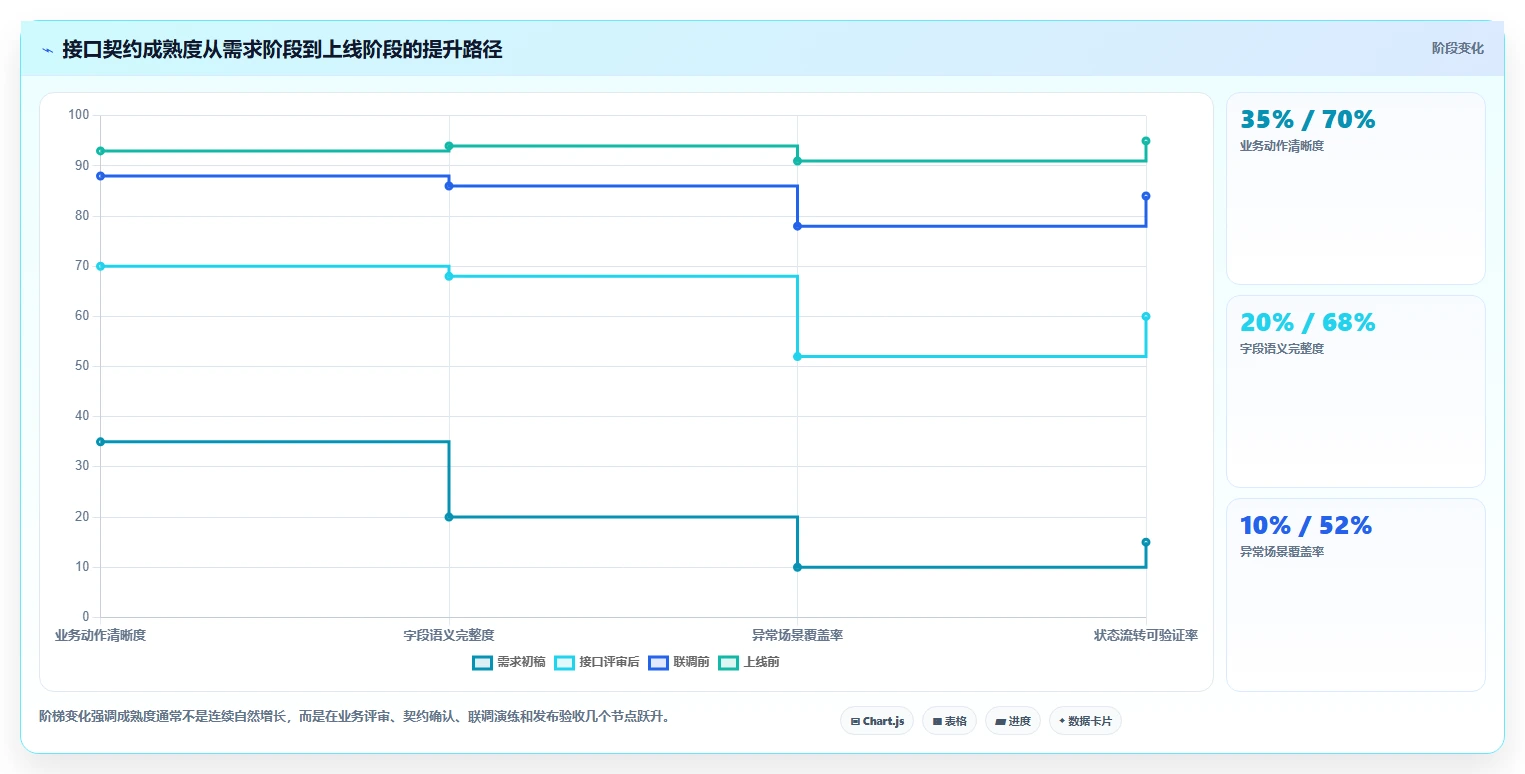Select the 联调前 point at 状态流转可验证率 (84)
The width and height of the screenshot is (1525, 774).
point(1146,196)
